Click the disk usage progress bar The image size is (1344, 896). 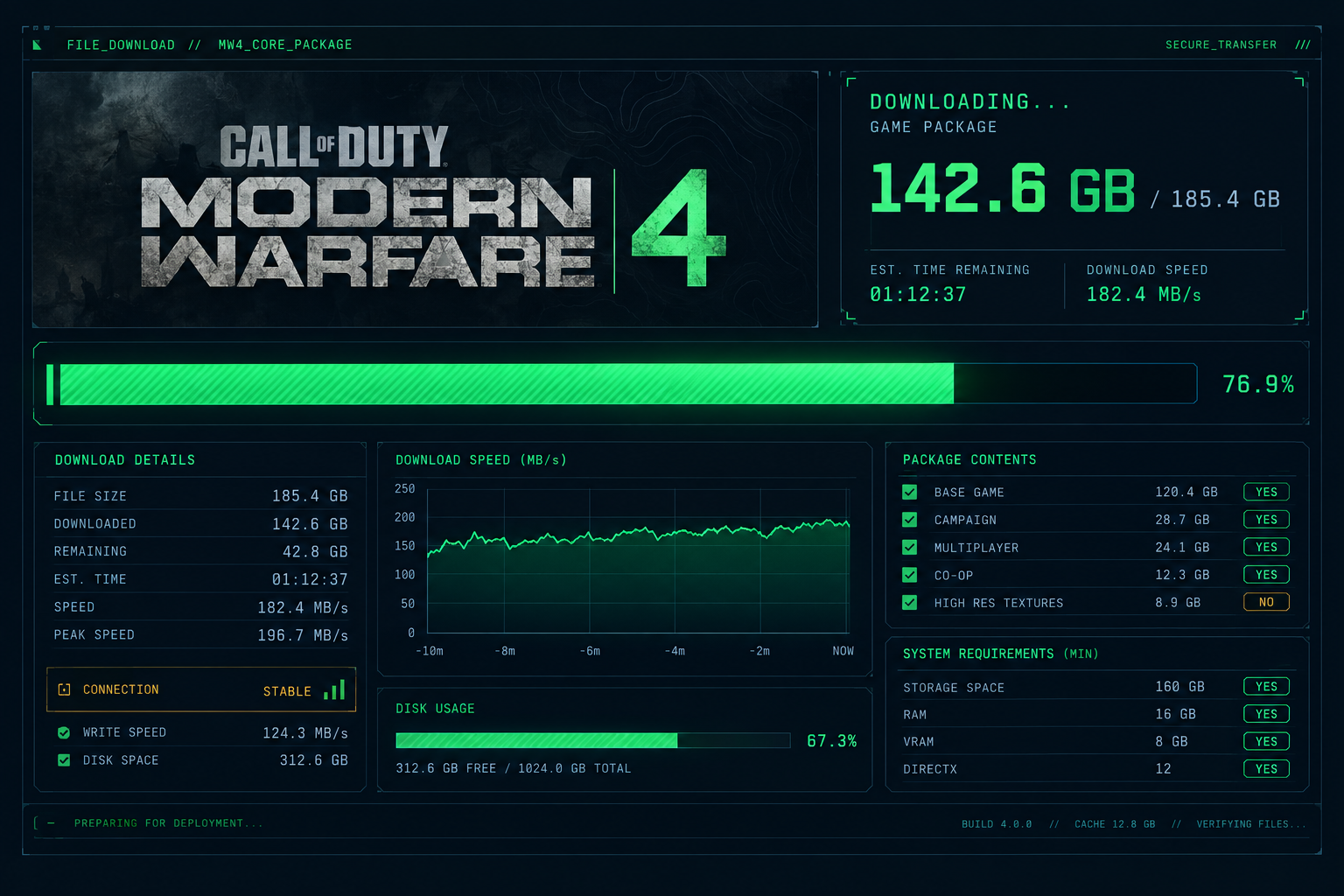(x=593, y=740)
